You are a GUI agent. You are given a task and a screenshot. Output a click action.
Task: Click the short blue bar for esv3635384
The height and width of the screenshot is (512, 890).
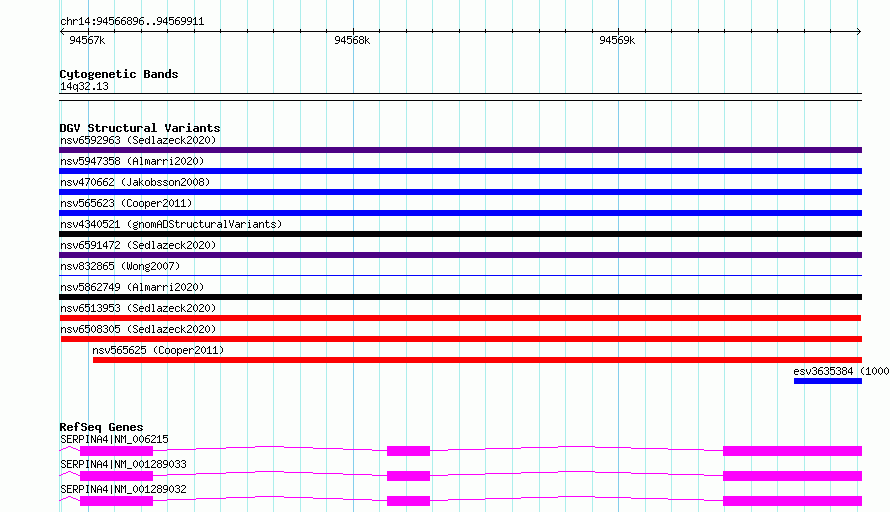coord(828,381)
